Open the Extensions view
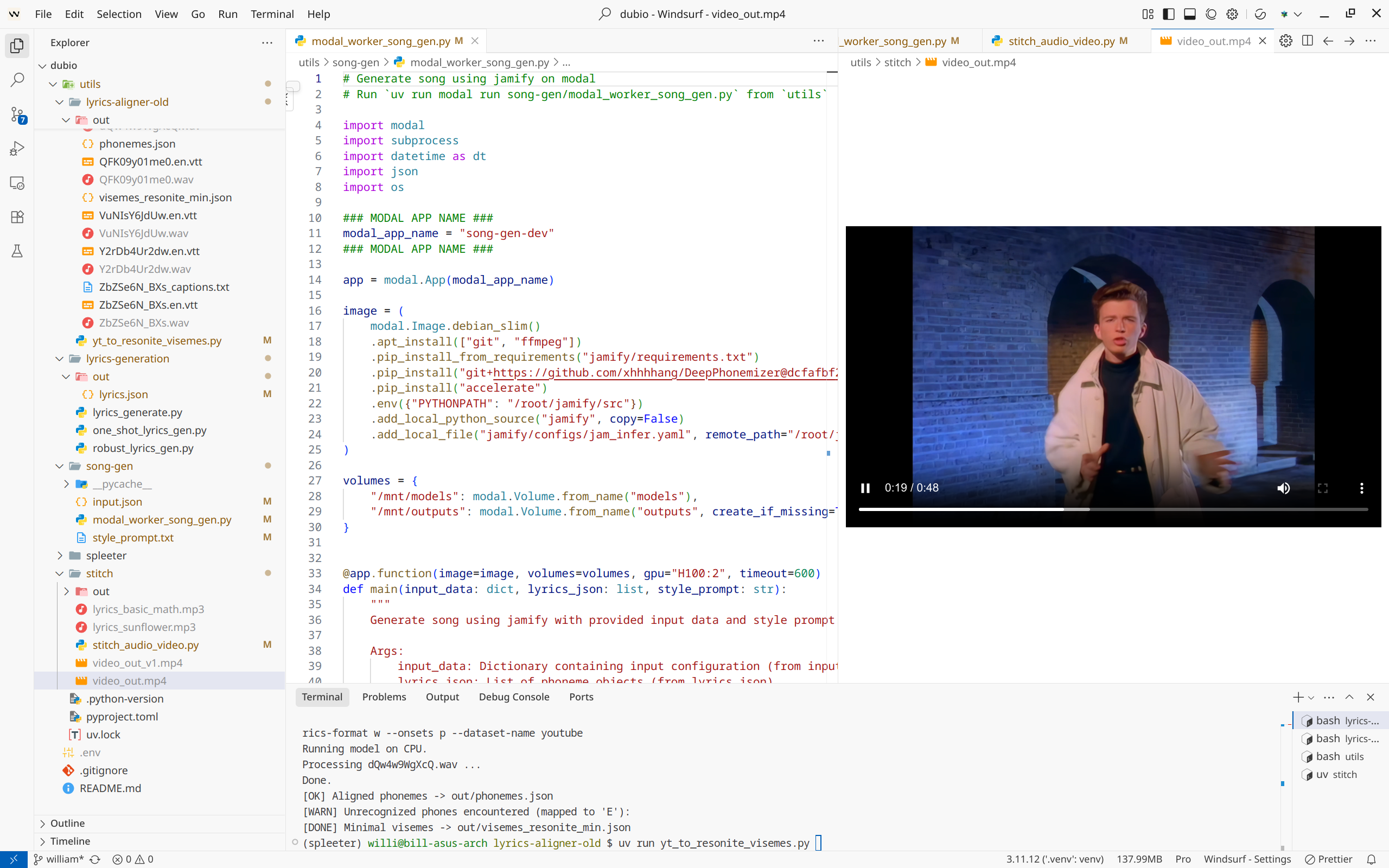The height and width of the screenshot is (868, 1389). pos(17,217)
